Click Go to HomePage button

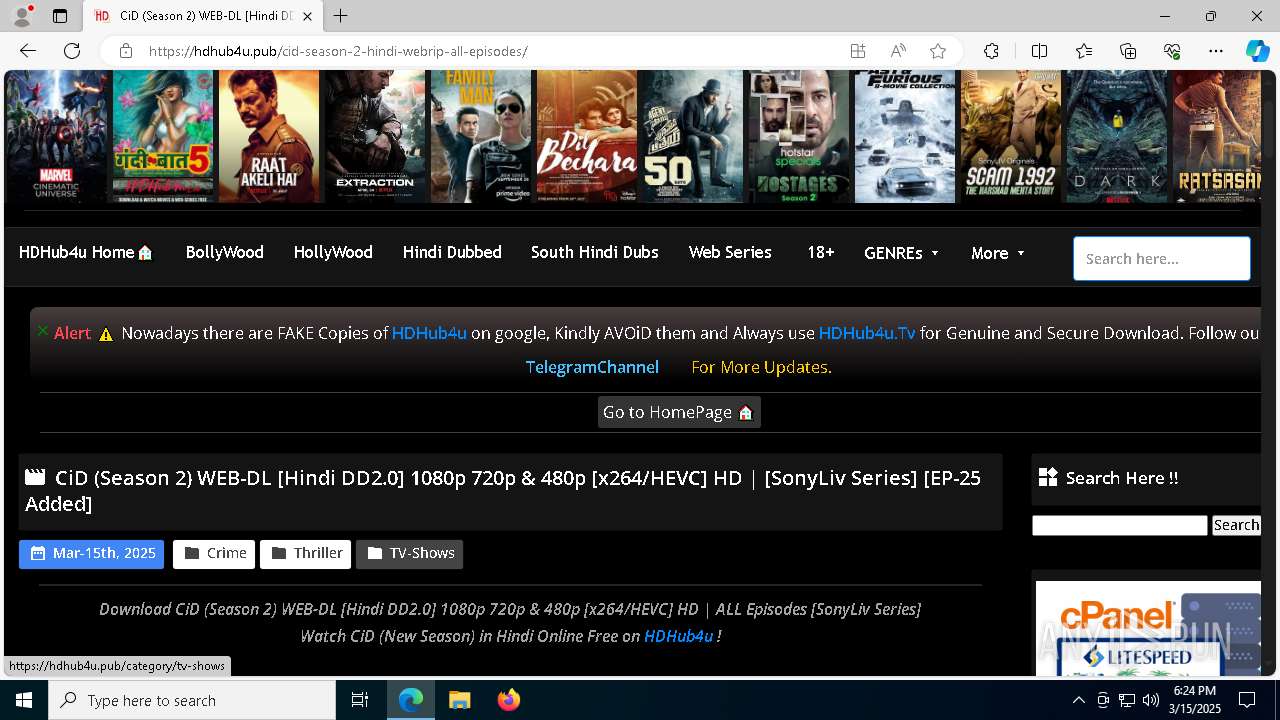[679, 412]
